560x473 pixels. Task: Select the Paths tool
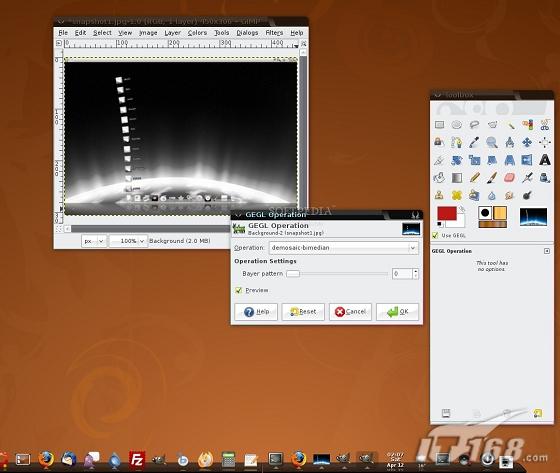coord(457,142)
